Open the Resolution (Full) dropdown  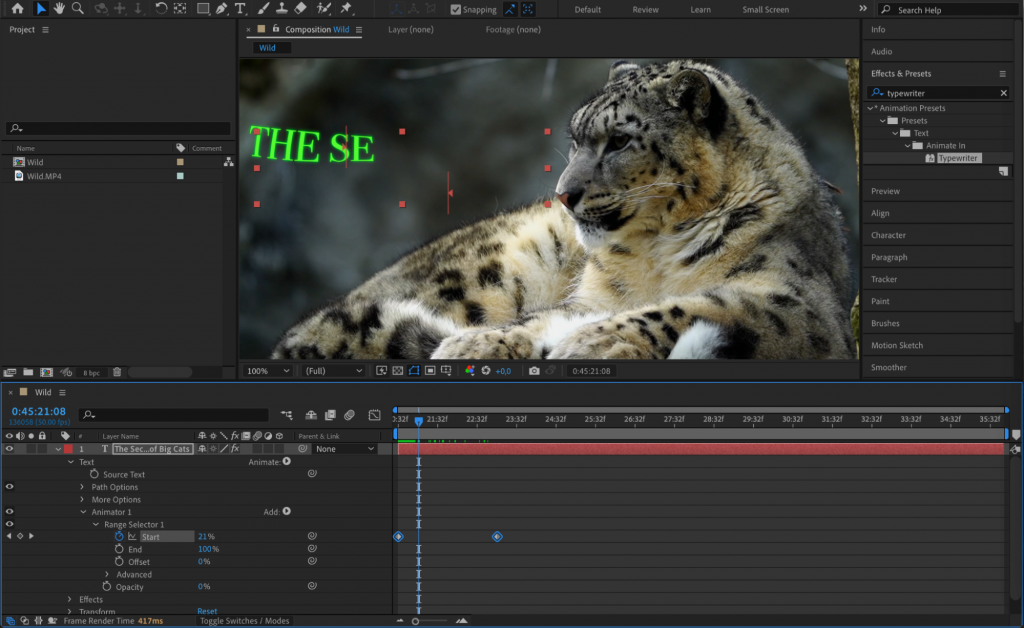click(x=333, y=370)
